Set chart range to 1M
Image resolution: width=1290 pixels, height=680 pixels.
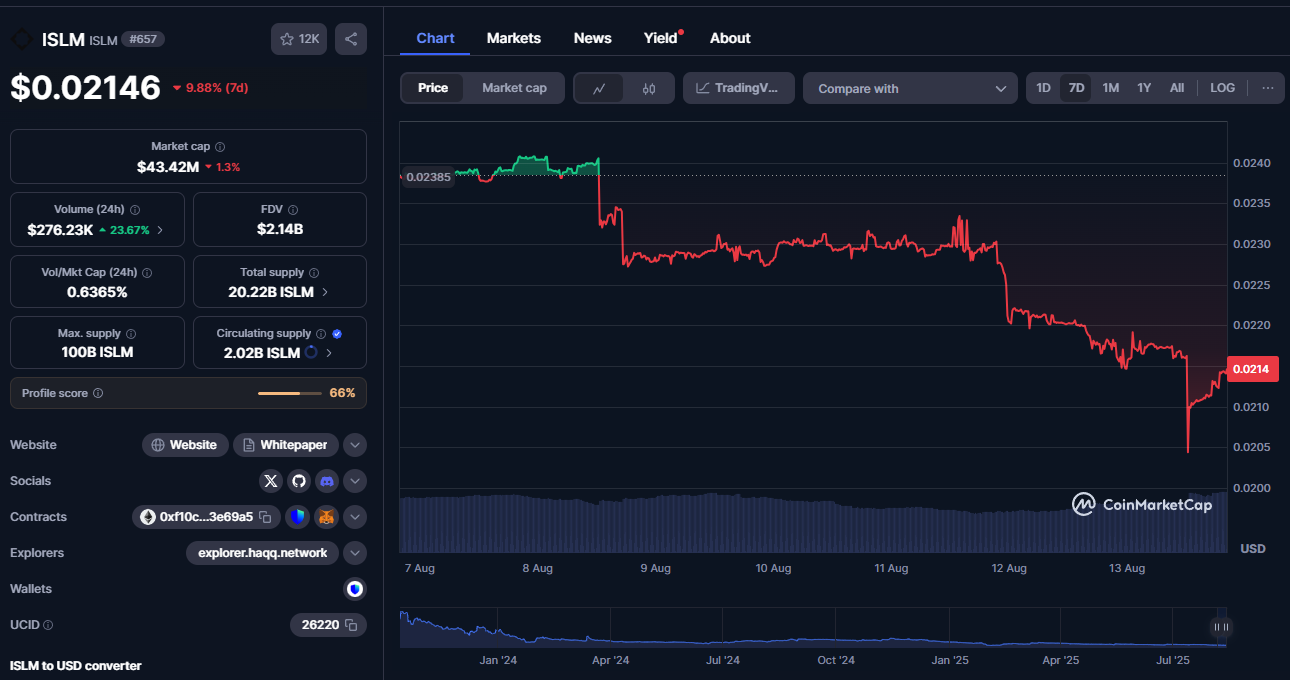tap(1110, 88)
